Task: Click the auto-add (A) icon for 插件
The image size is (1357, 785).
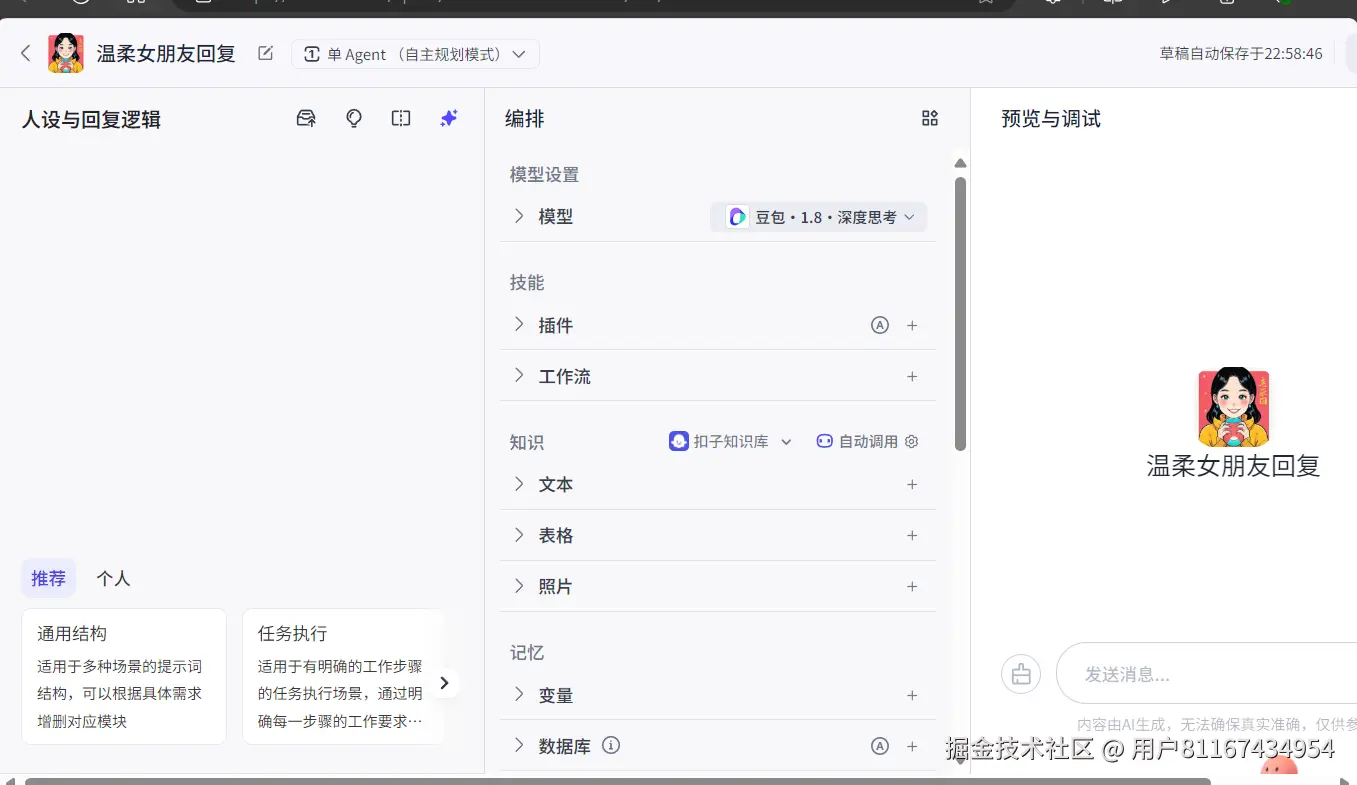Action: (x=880, y=325)
